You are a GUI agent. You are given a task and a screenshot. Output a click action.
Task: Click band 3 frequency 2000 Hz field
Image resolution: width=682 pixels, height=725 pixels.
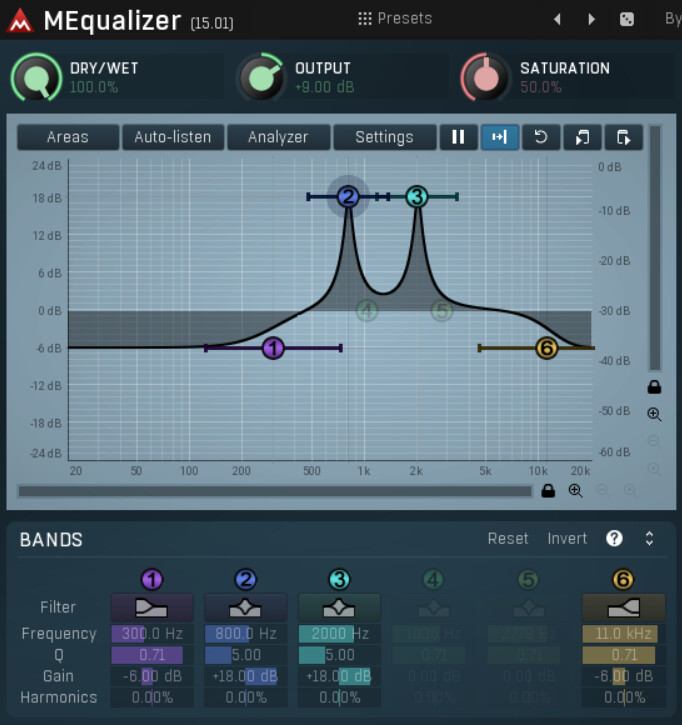[339, 633]
